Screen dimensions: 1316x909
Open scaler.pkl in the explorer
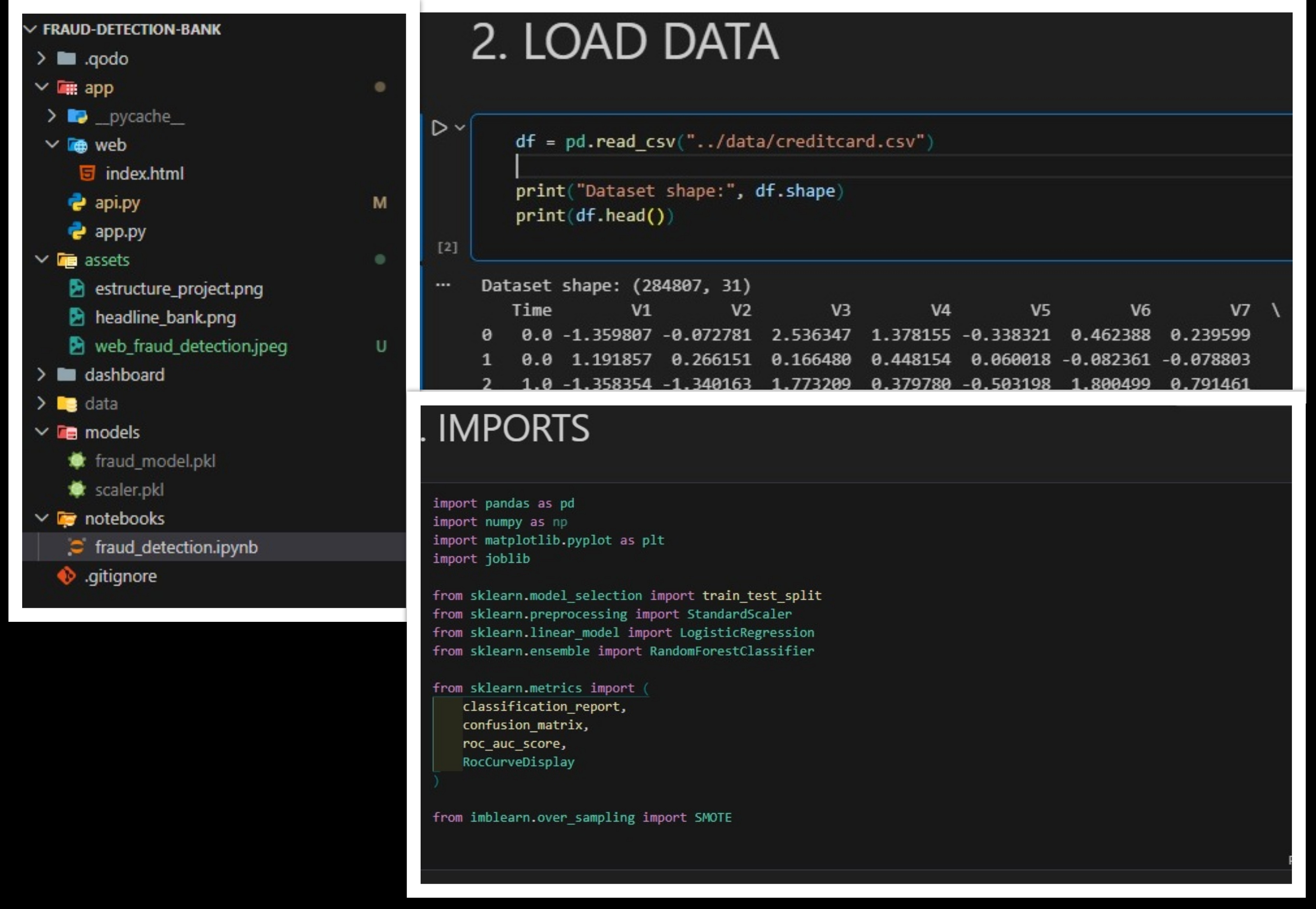point(129,490)
